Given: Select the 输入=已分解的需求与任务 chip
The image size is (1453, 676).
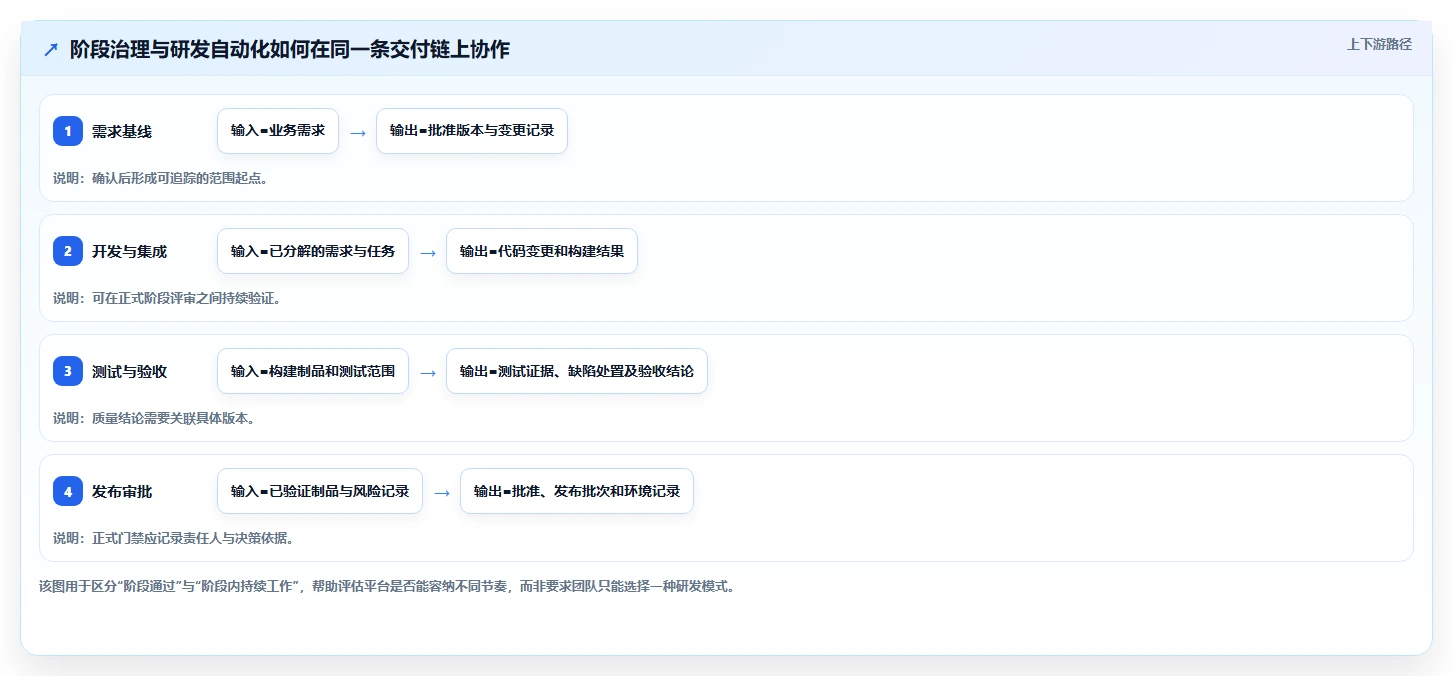Looking at the screenshot, I should pos(313,251).
